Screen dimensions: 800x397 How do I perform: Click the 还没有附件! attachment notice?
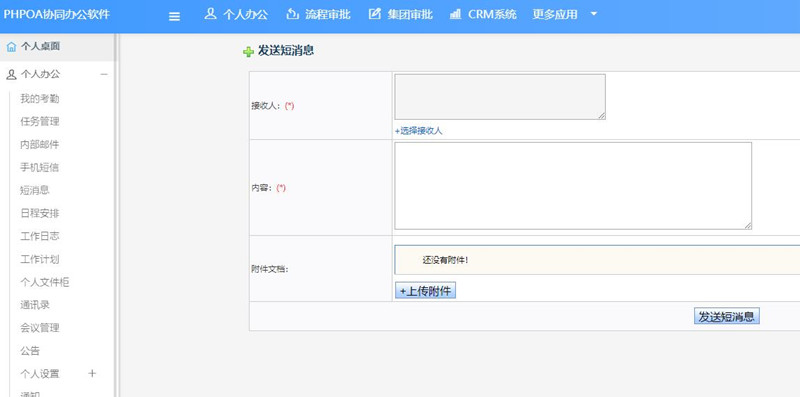(x=445, y=260)
